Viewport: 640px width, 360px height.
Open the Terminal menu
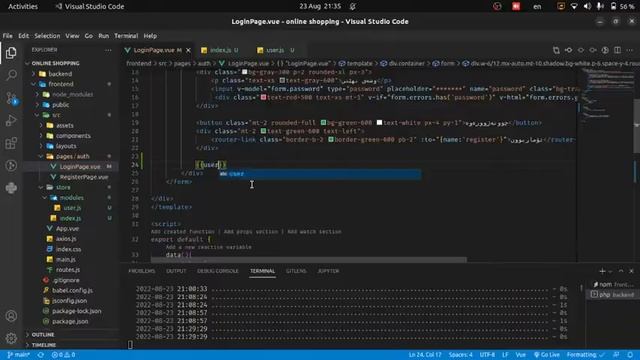[126, 36]
